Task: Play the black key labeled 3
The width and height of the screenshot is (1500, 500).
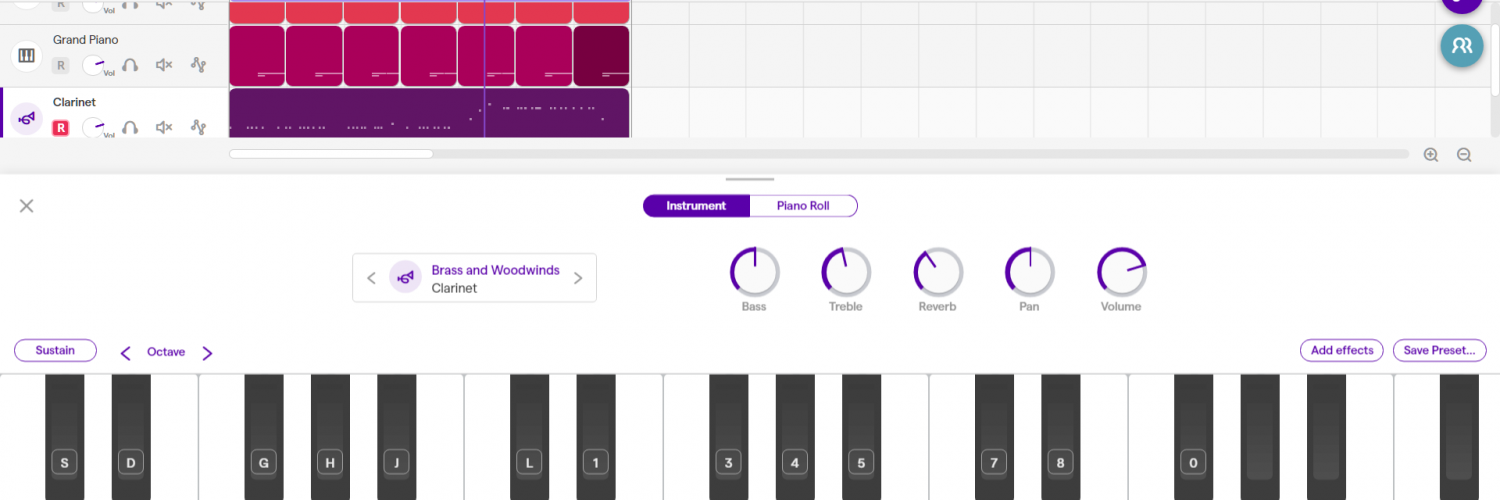Action: pos(728,437)
